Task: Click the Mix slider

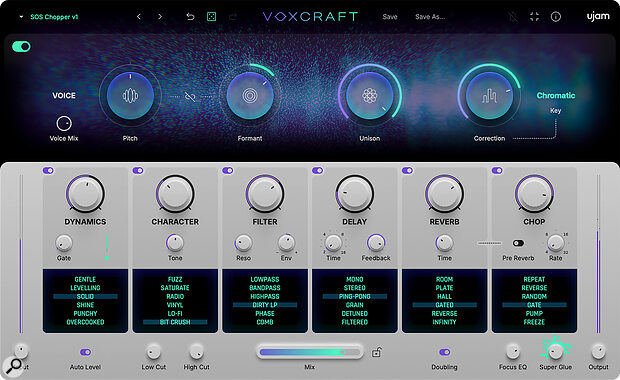Action: tap(310, 352)
